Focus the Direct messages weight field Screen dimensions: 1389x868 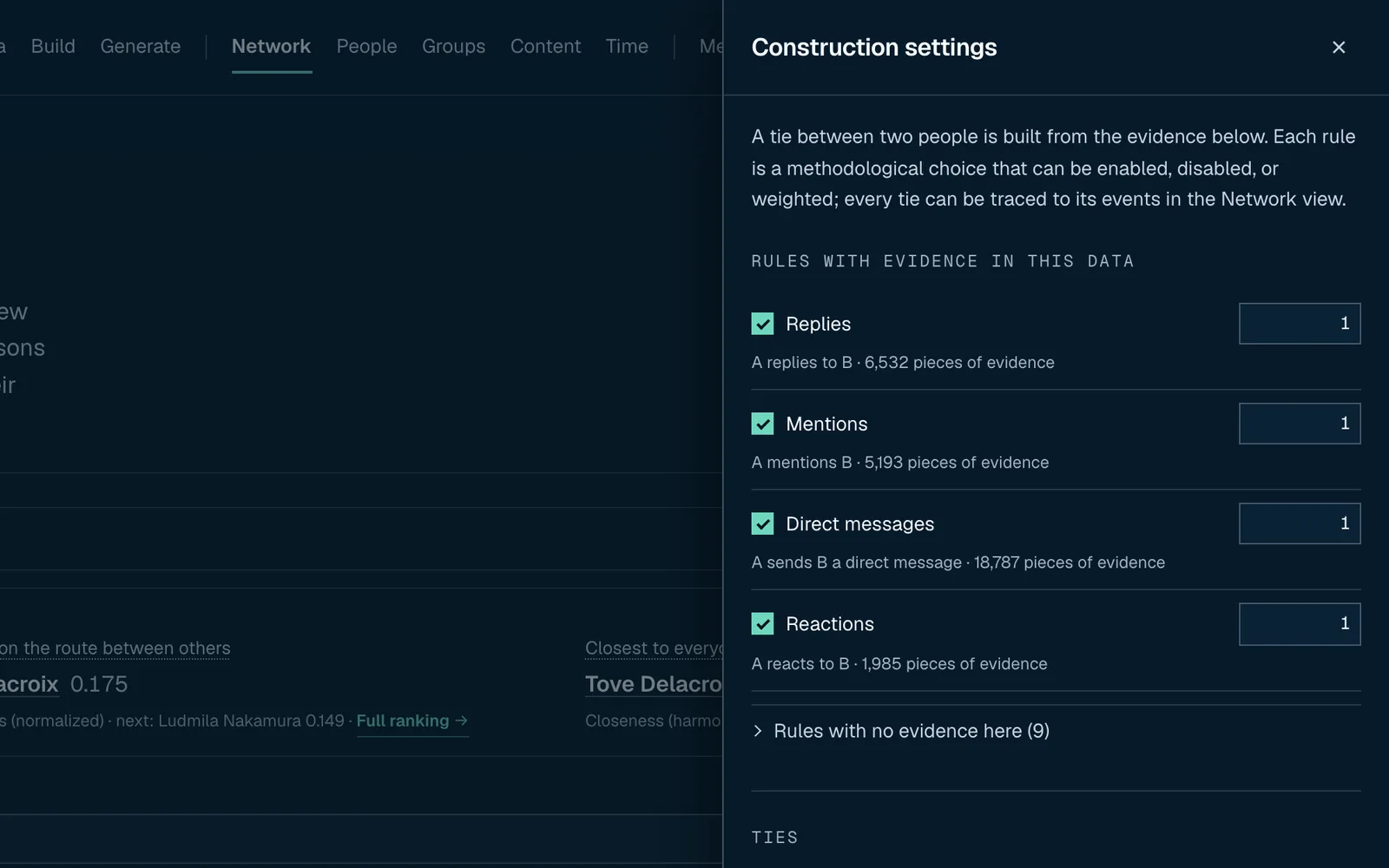[1299, 523]
